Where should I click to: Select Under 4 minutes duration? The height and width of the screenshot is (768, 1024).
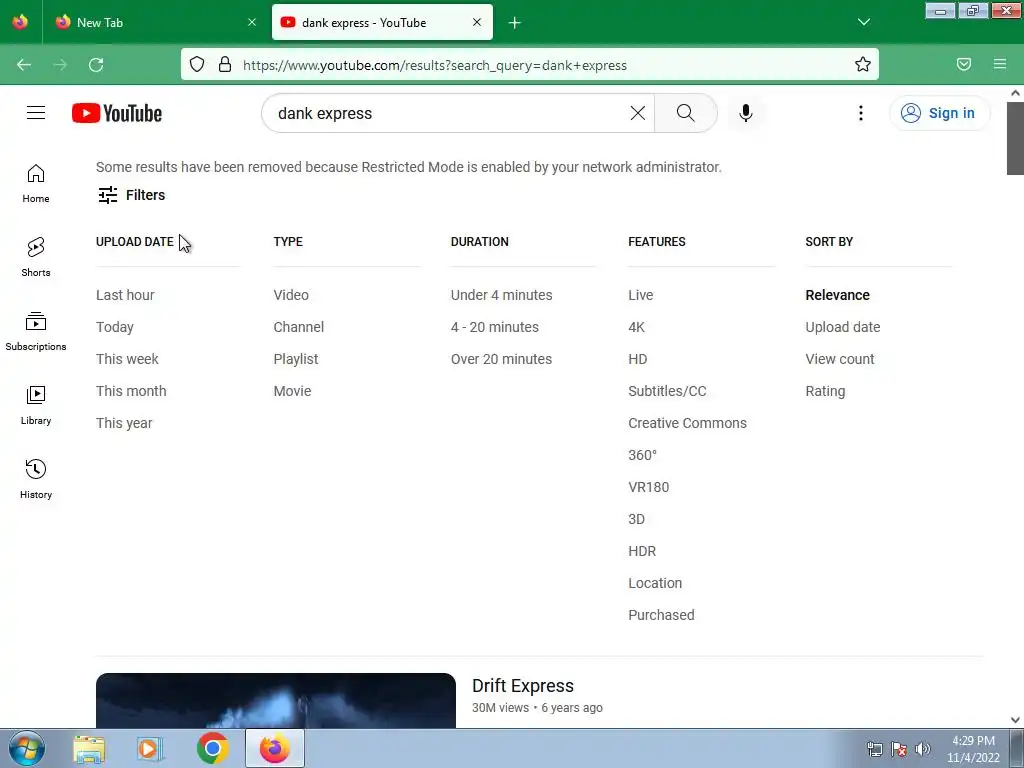point(502,295)
